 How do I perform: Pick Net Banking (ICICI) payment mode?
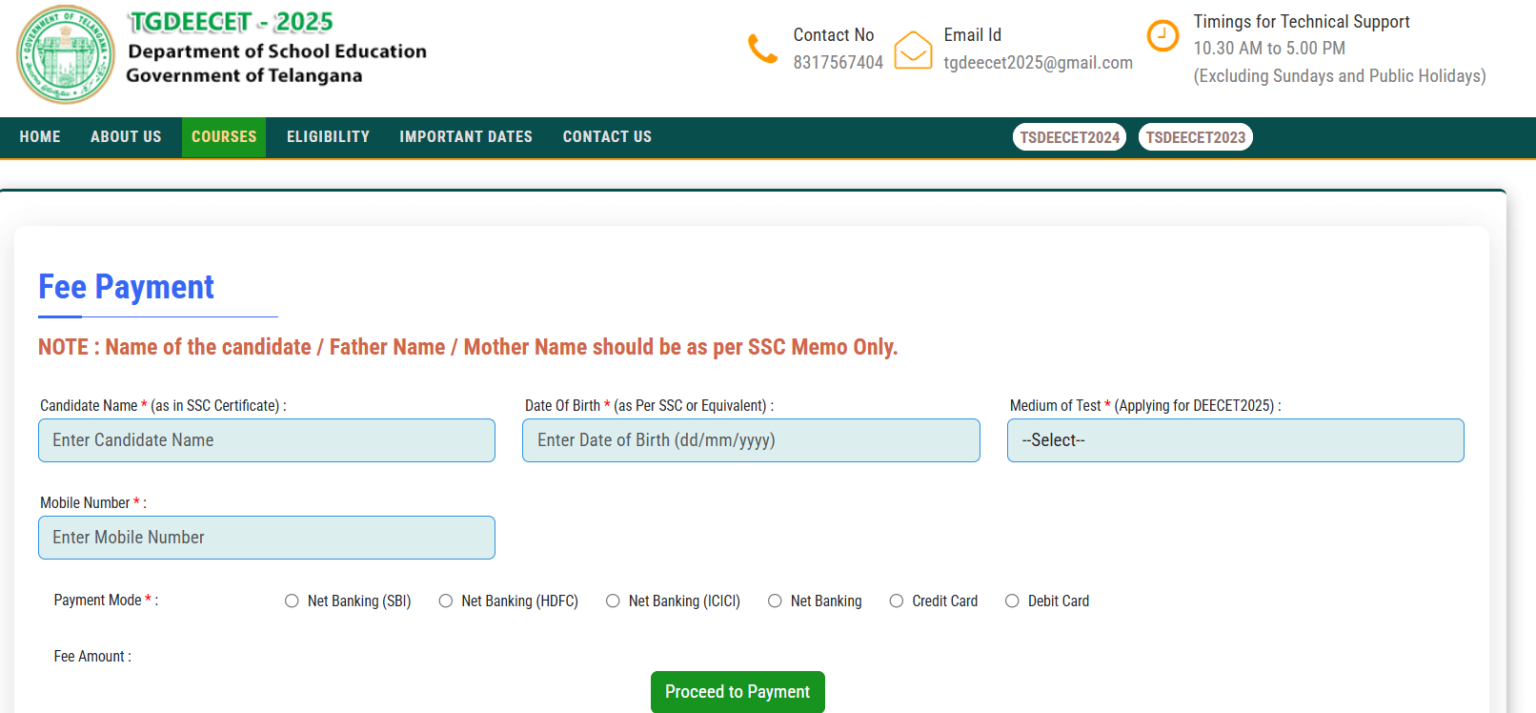612,600
